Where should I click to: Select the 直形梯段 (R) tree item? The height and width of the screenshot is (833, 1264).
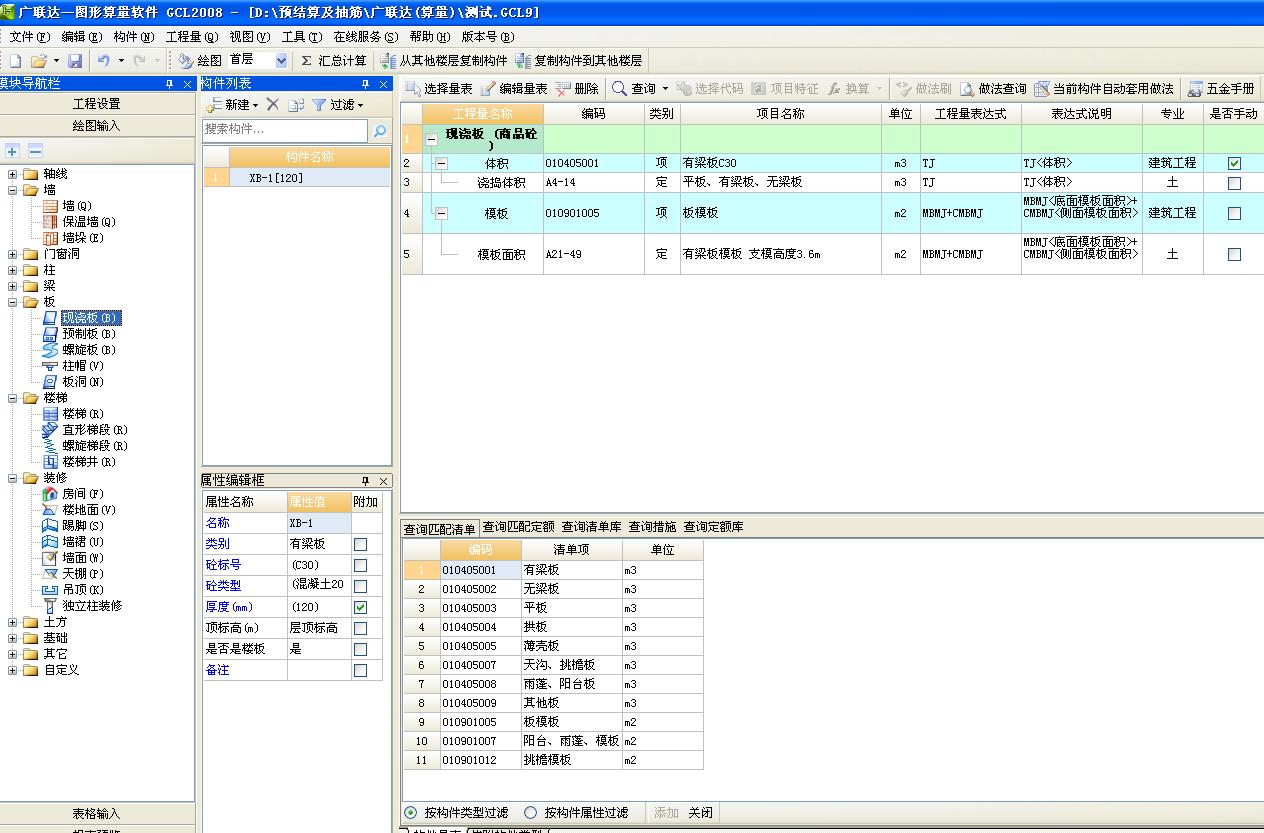coord(95,430)
